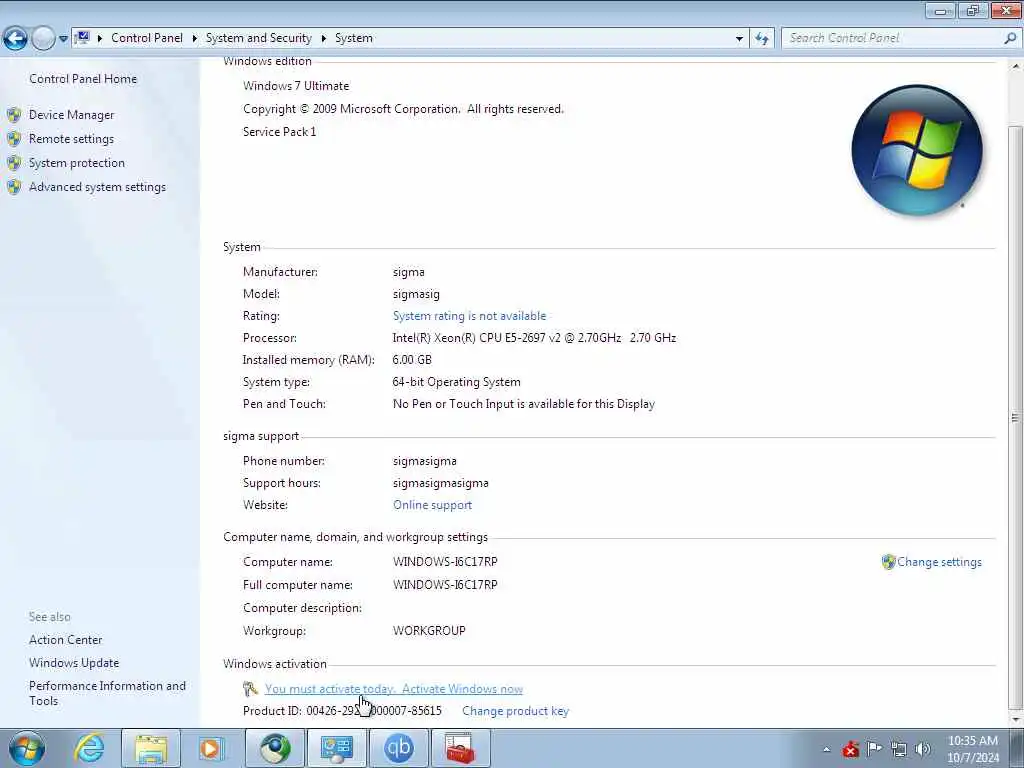Open Advanced system settings
The height and width of the screenshot is (768, 1024).
point(97,187)
